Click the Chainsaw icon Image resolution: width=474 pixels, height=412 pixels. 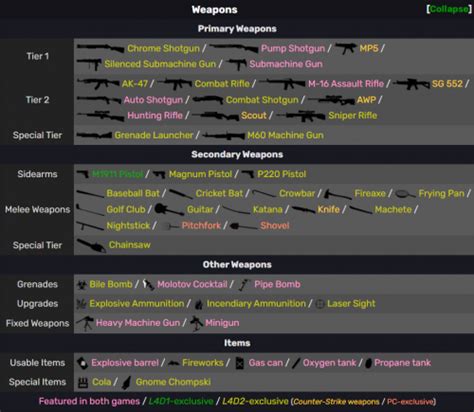pyautogui.click(x=92, y=246)
